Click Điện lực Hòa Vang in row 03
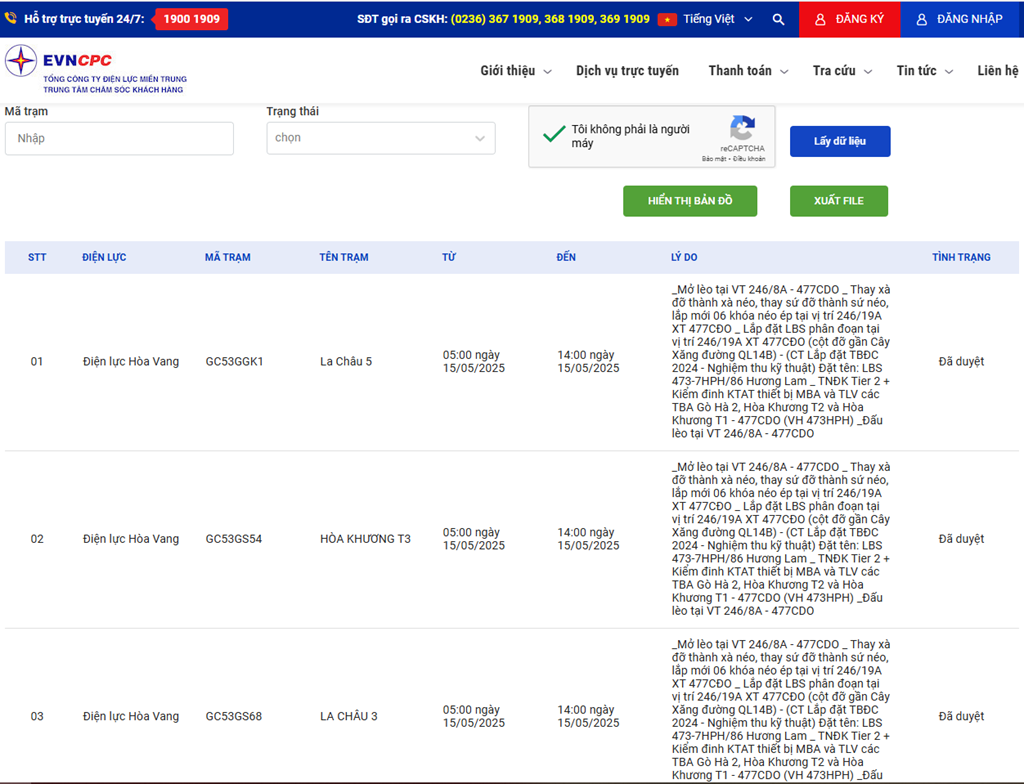The image size is (1024, 784). (131, 716)
